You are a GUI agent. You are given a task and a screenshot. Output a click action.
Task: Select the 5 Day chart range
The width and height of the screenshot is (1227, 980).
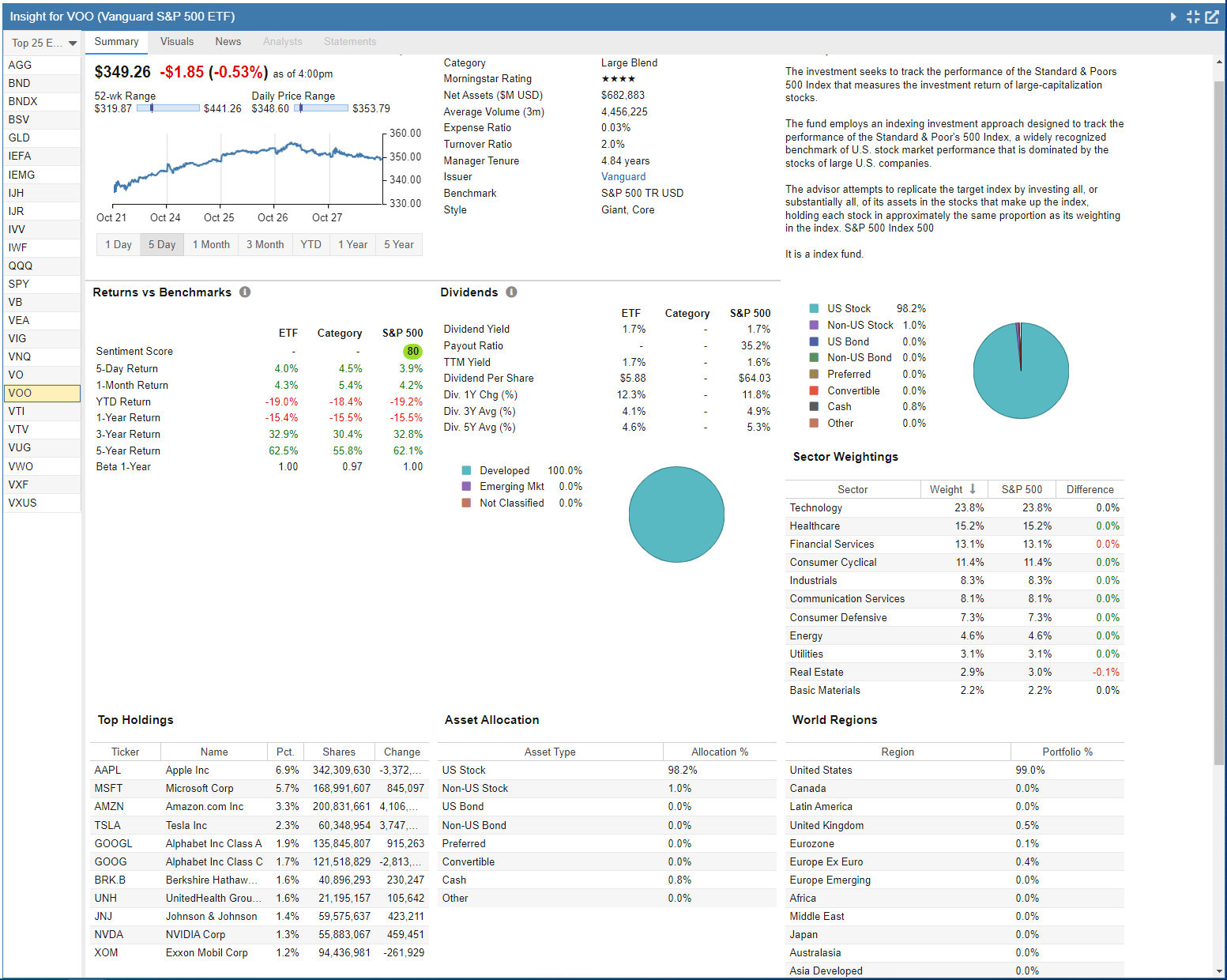162,244
